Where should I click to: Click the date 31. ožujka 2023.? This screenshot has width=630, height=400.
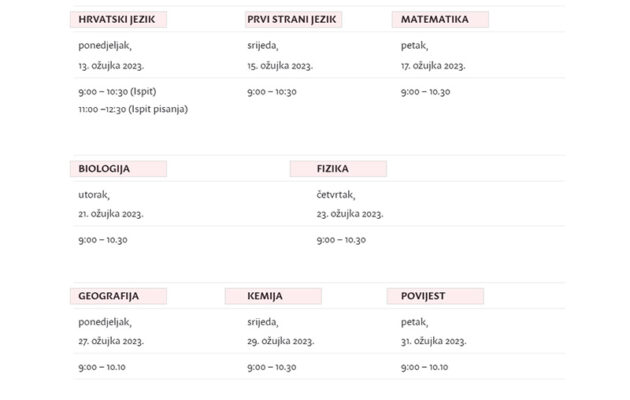point(434,341)
